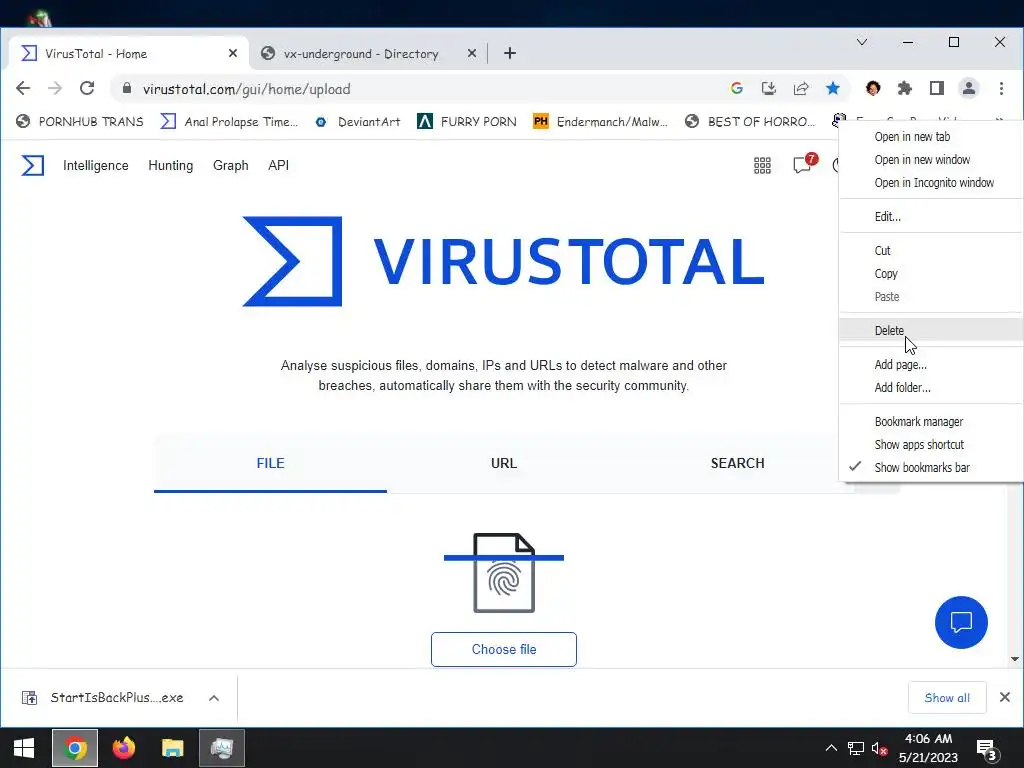Open the blue chat bubble button
Image resolution: width=1024 pixels, height=768 pixels.
coord(961,622)
